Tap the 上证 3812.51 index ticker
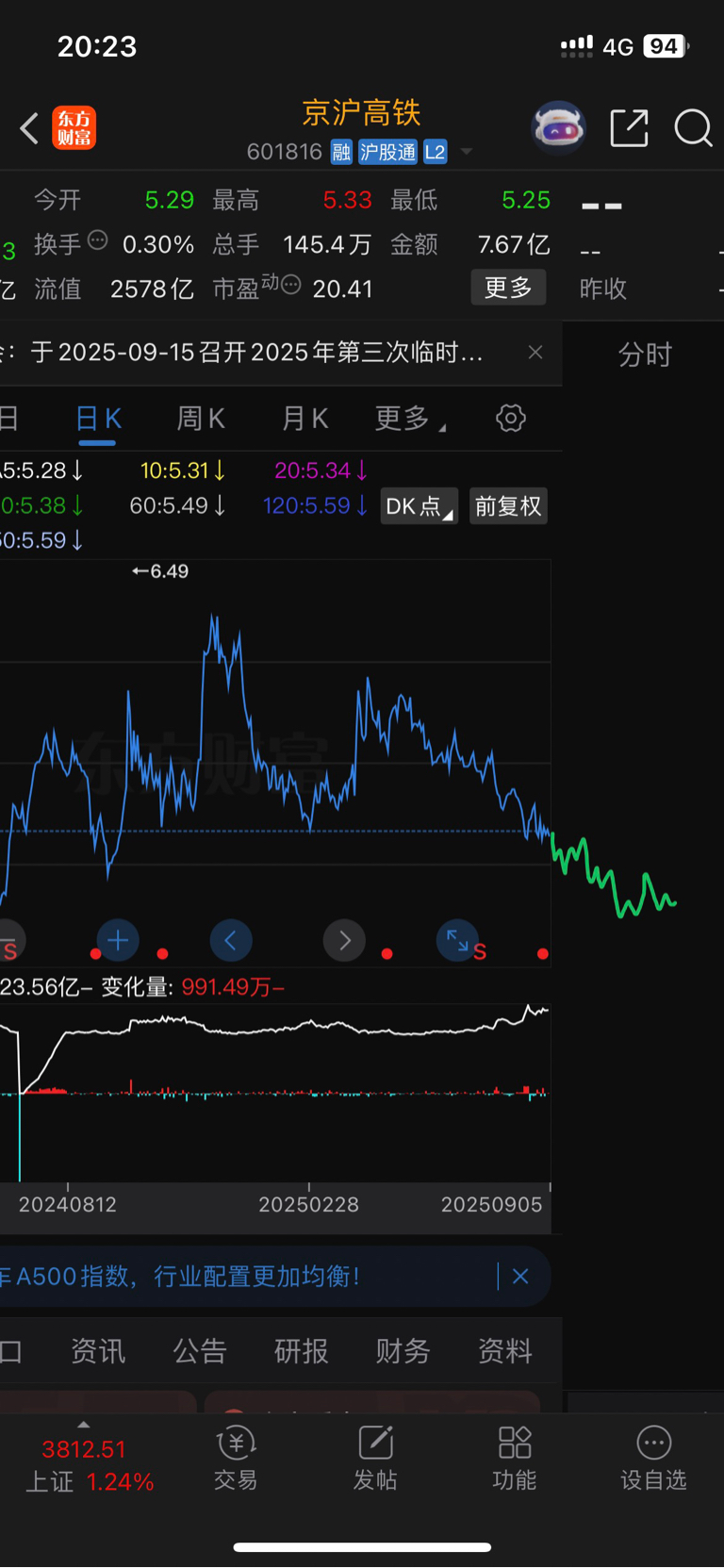 [x=90, y=1465]
